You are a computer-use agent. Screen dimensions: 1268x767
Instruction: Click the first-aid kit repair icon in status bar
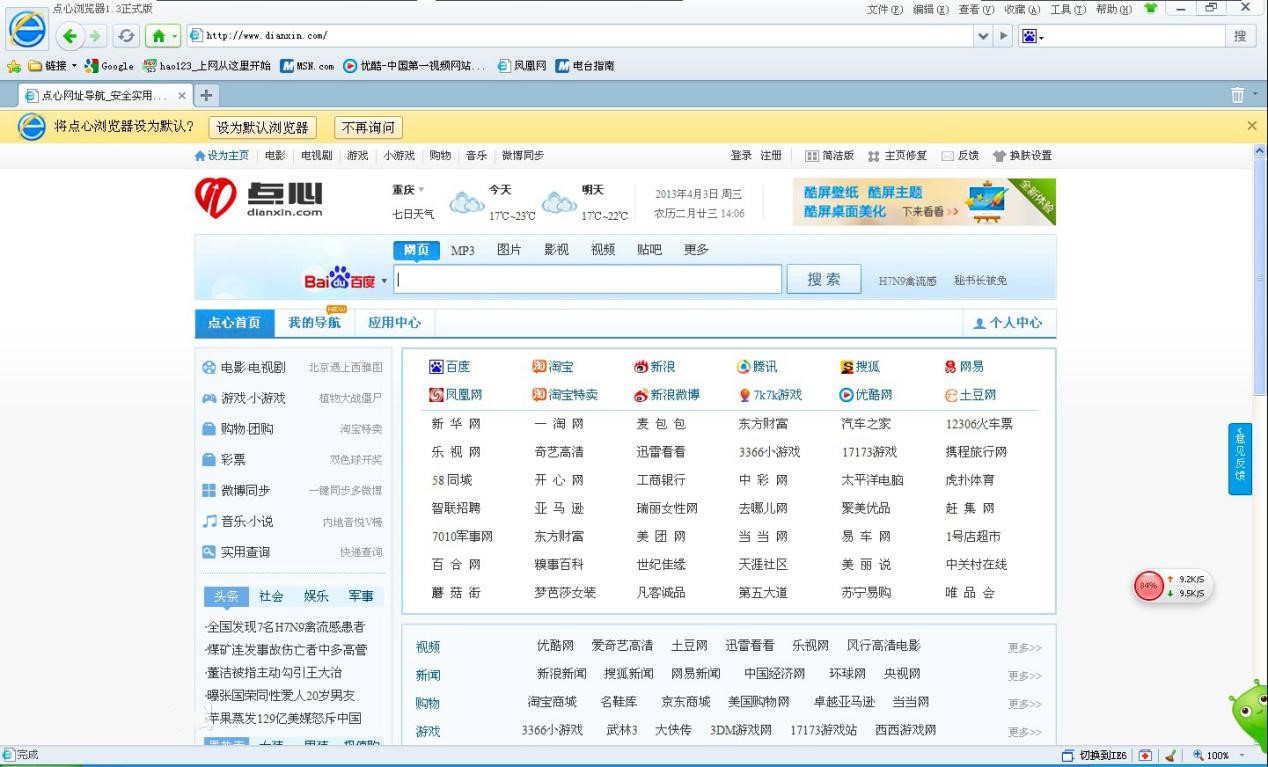[x=1146, y=756]
